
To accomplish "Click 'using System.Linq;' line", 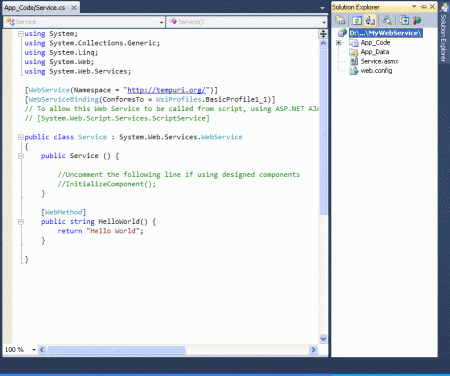I will (61, 52).
